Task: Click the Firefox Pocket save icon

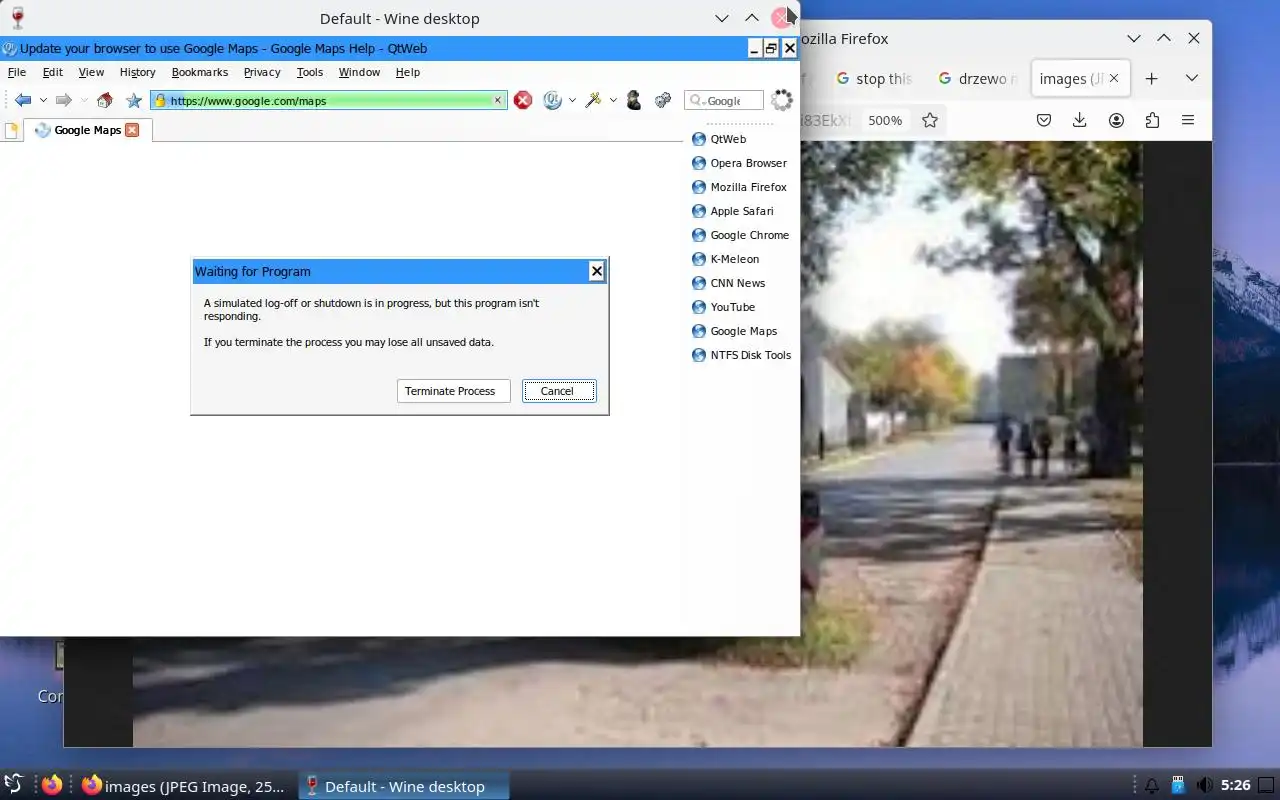Action: 1043,120
